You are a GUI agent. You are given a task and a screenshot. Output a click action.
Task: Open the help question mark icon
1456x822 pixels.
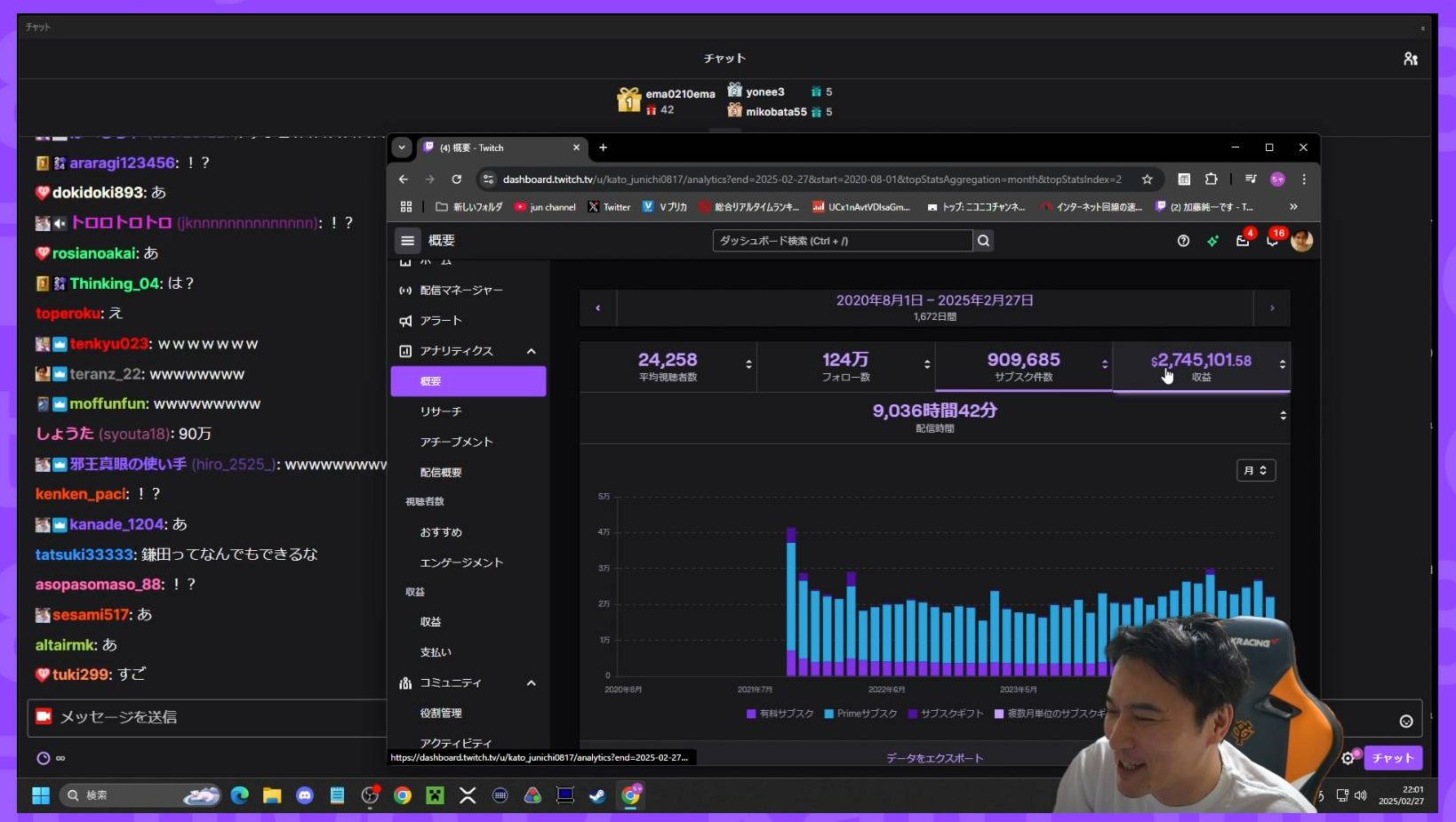click(x=1183, y=241)
